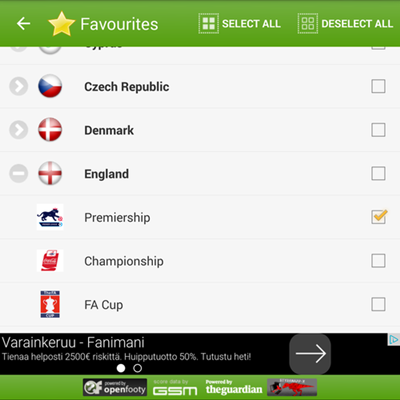Tap the Championship league logo
This screenshot has height=400, width=400.
(x=50, y=261)
